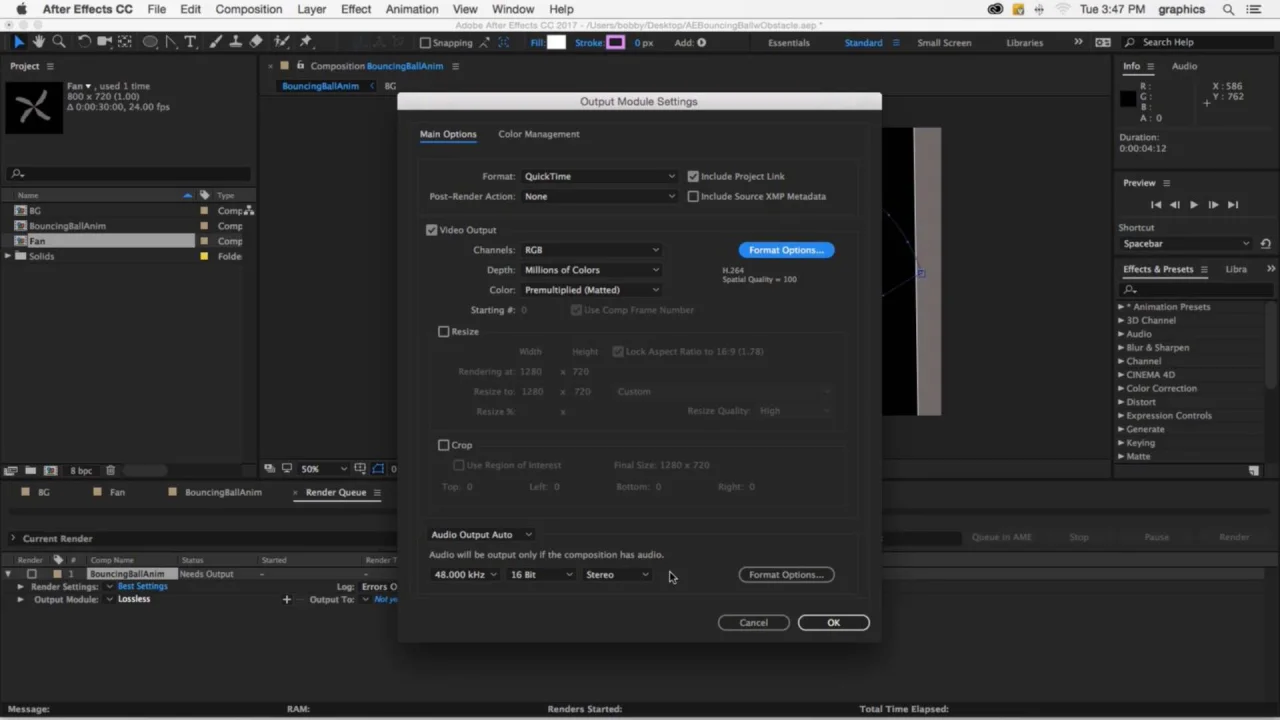Create a new composition from Project panel
Viewport: 1280px width, 720px height.
pos(50,470)
